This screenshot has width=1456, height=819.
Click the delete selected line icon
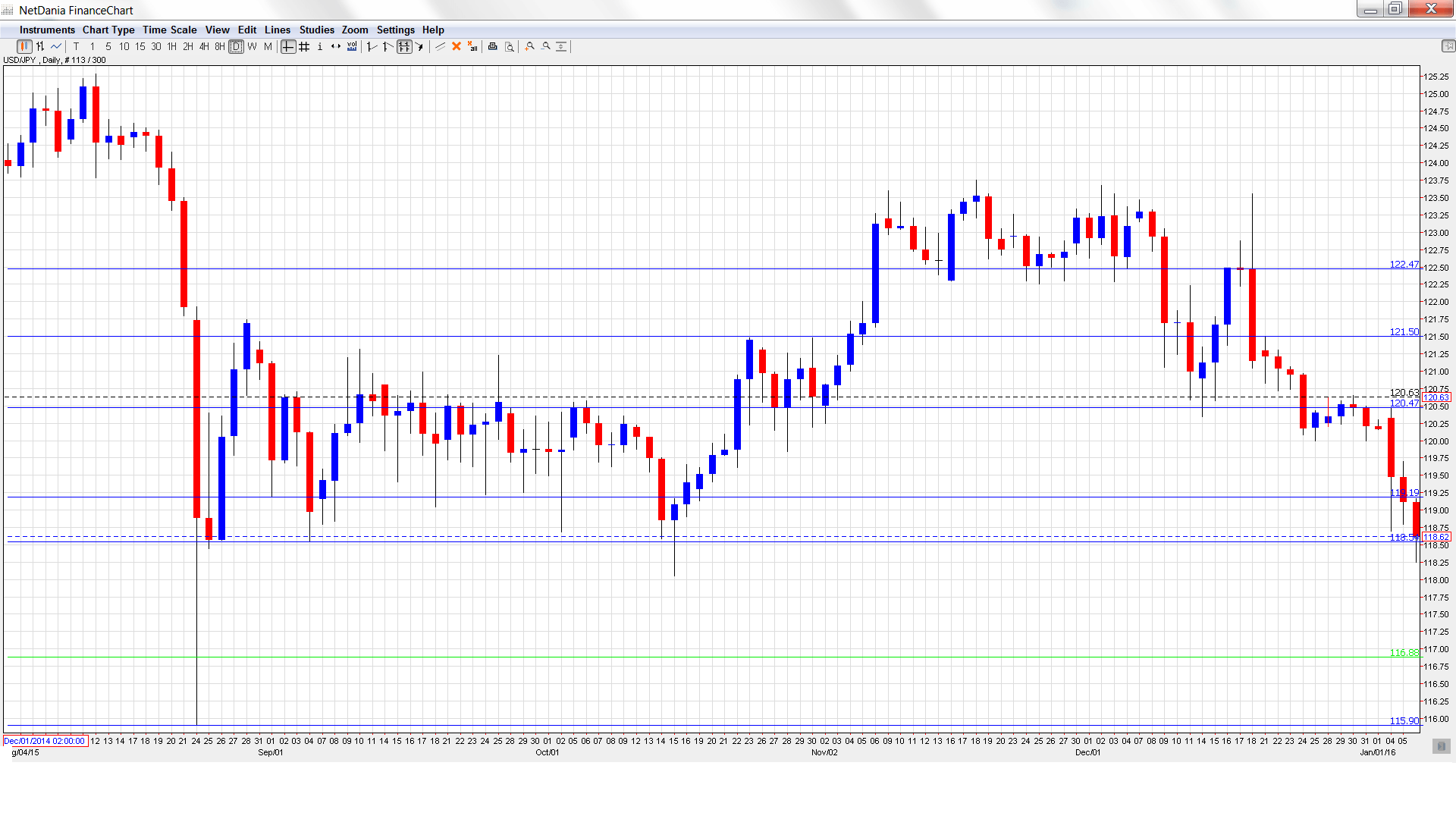[x=457, y=47]
